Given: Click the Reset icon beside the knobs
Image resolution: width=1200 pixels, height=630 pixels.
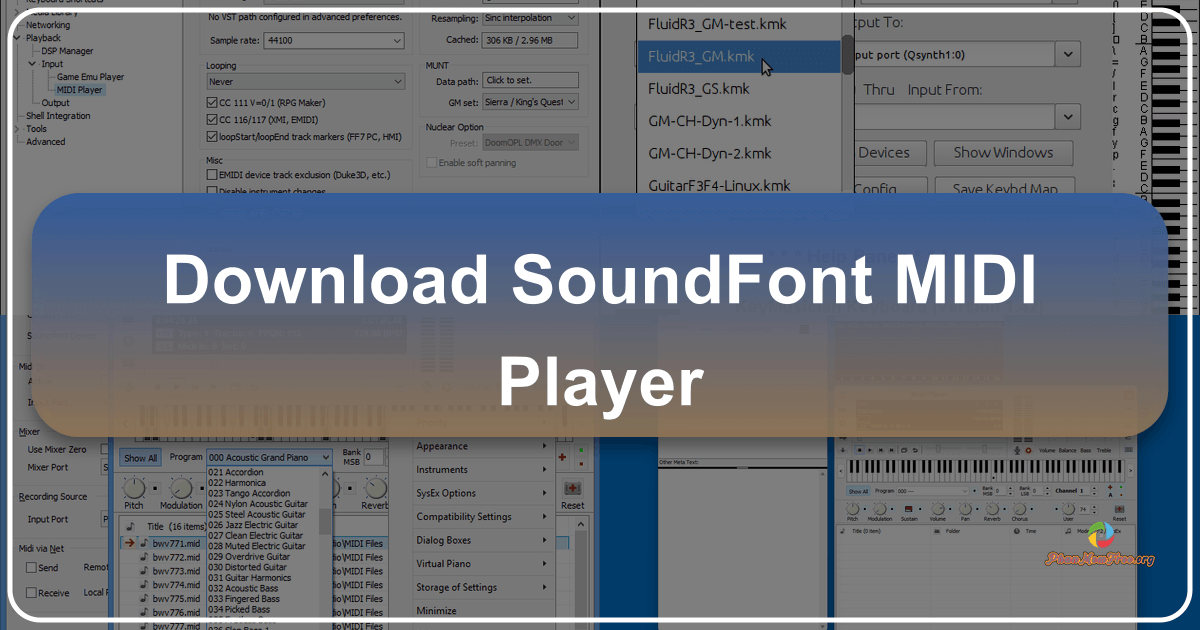Looking at the screenshot, I should pyautogui.click(x=572, y=487).
